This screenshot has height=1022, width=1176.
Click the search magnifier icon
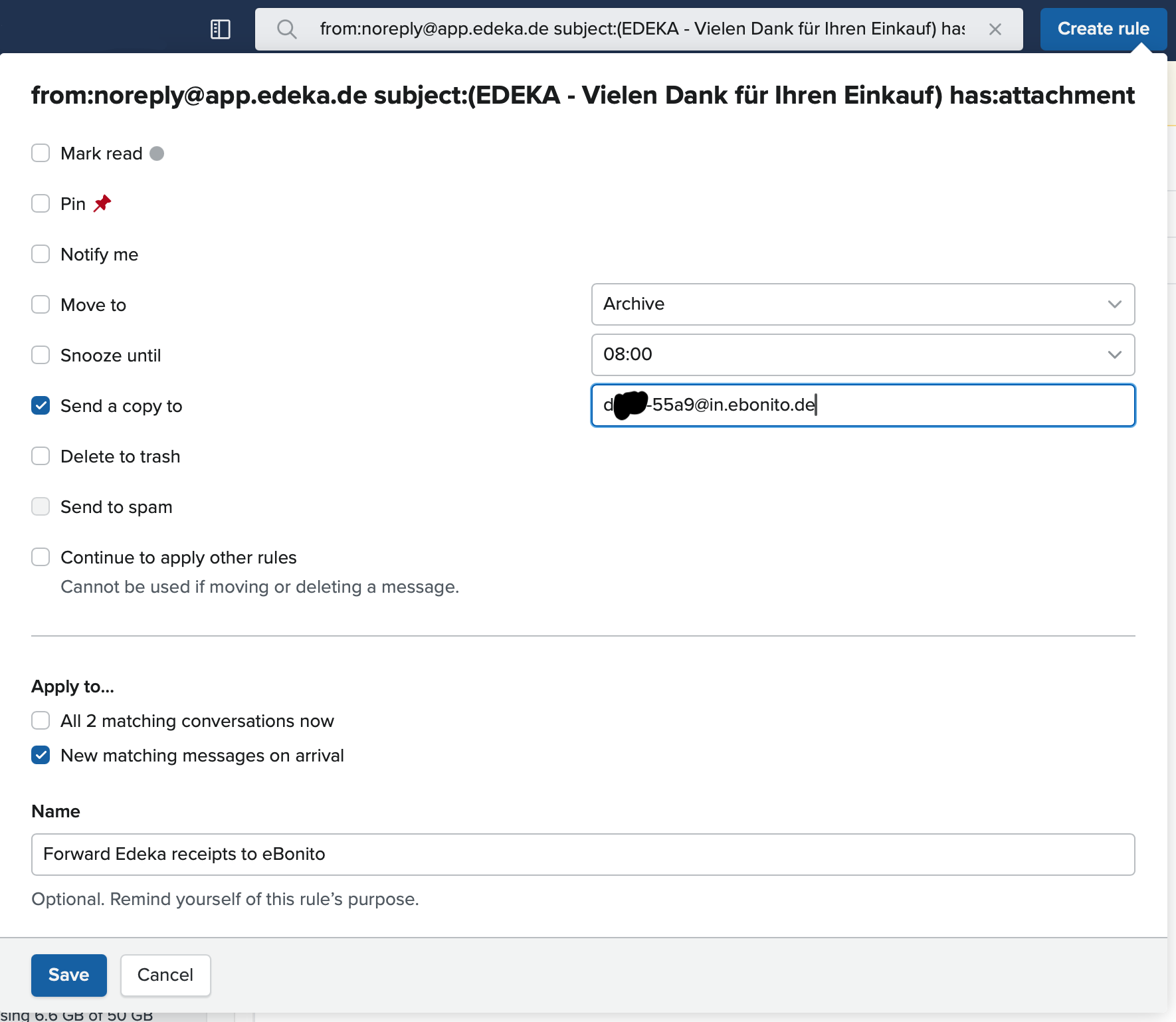pyautogui.click(x=286, y=29)
